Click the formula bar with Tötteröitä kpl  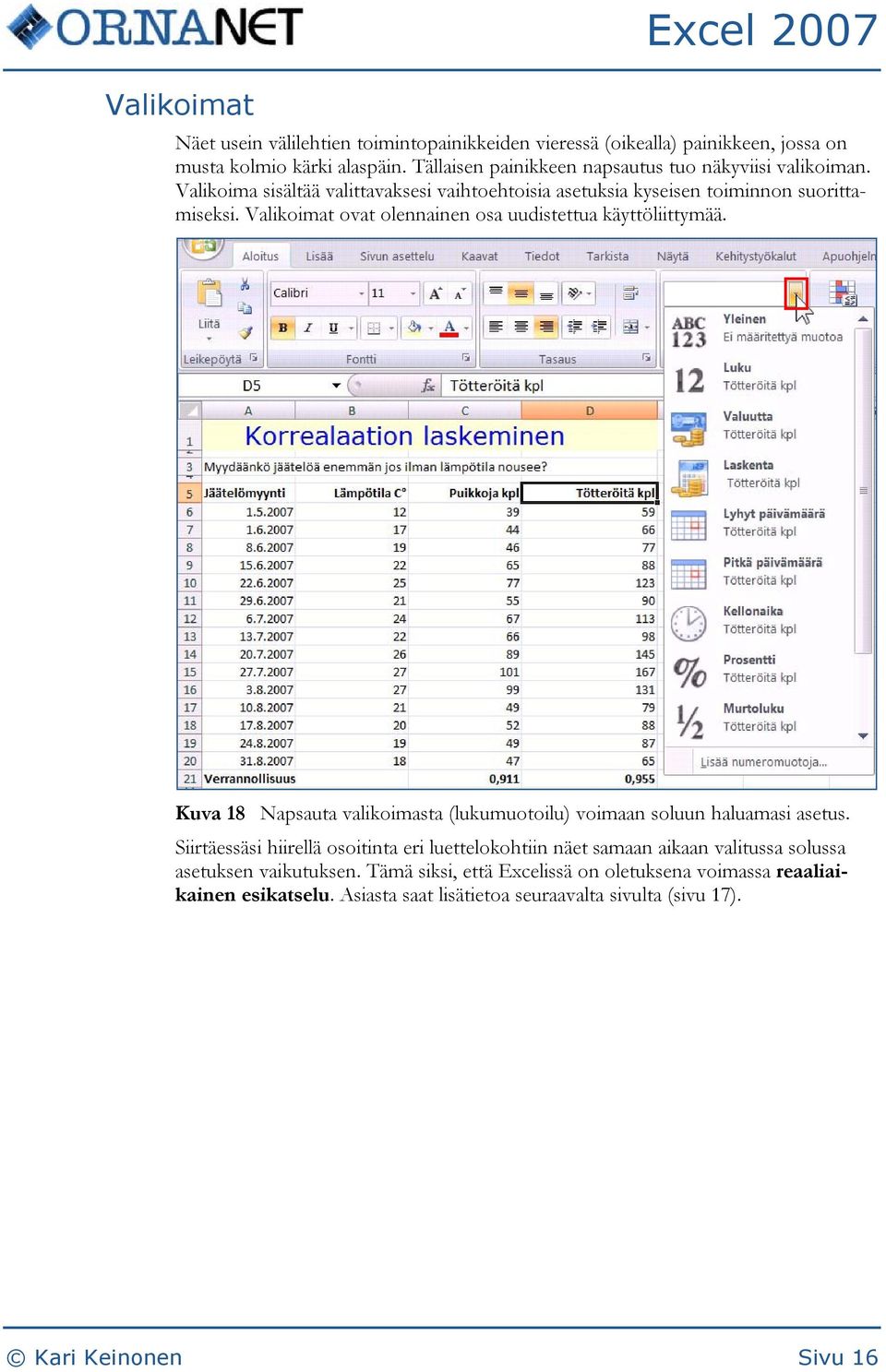click(552, 386)
